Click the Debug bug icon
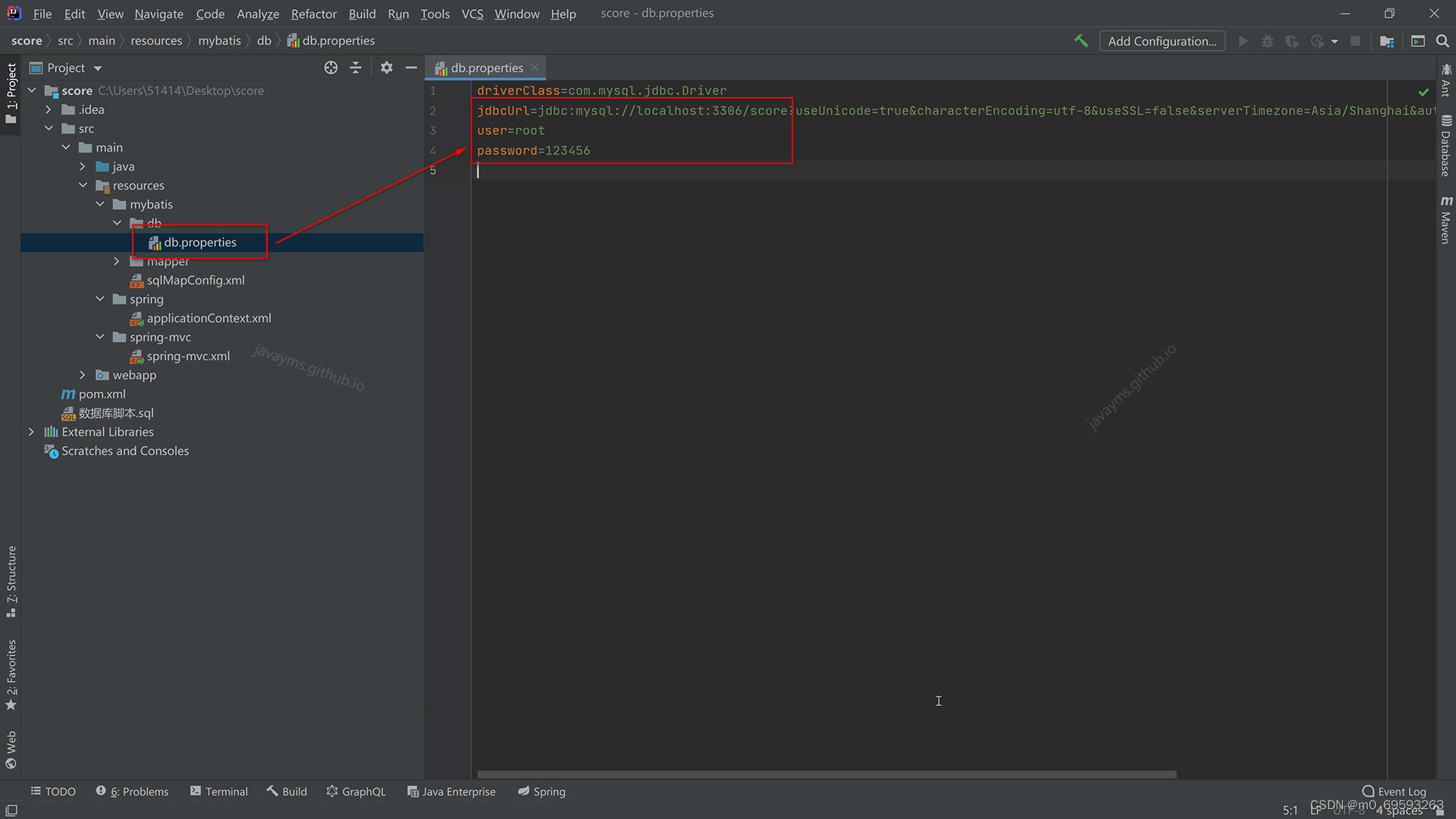The height and width of the screenshot is (819, 1456). [1267, 41]
